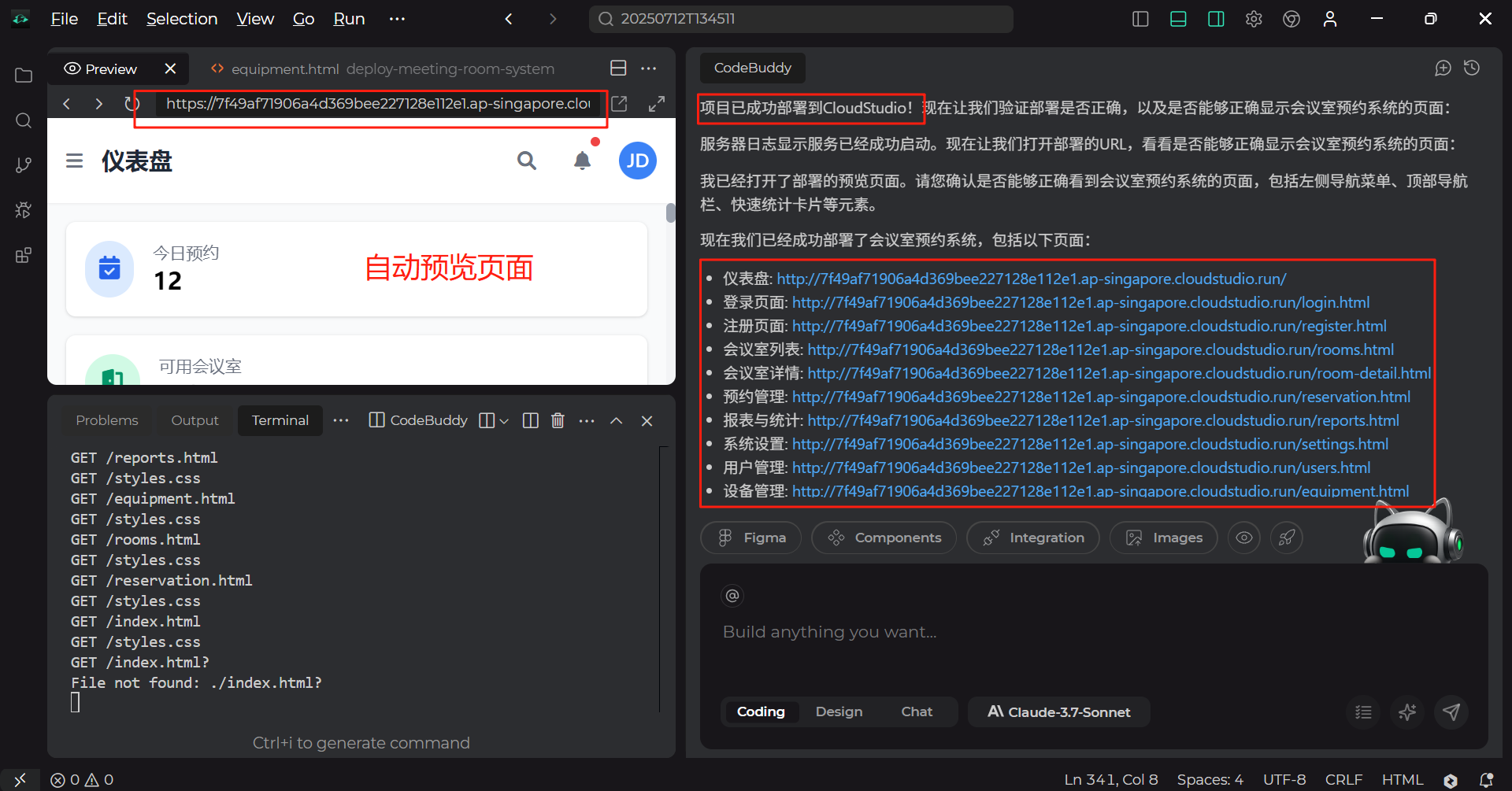The image size is (1512, 791).
Task: Open Source Control icon in activity bar
Action: pyautogui.click(x=24, y=165)
